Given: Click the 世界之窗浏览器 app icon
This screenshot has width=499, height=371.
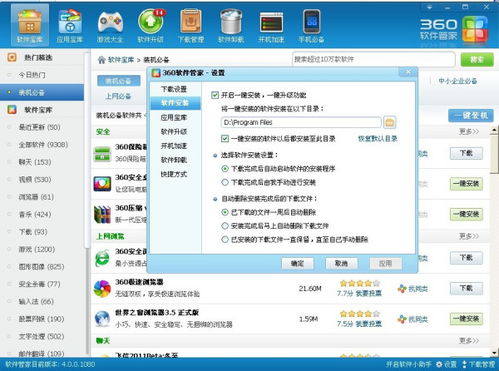Looking at the screenshot, I should [x=102, y=319].
